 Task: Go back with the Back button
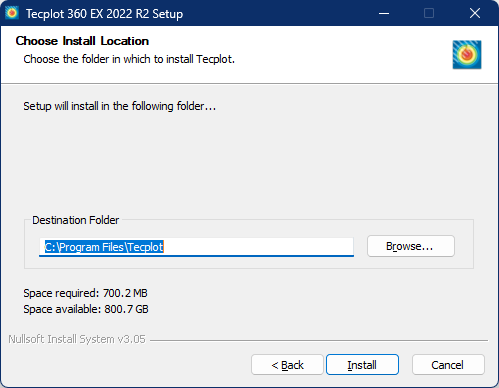pos(287,365)
